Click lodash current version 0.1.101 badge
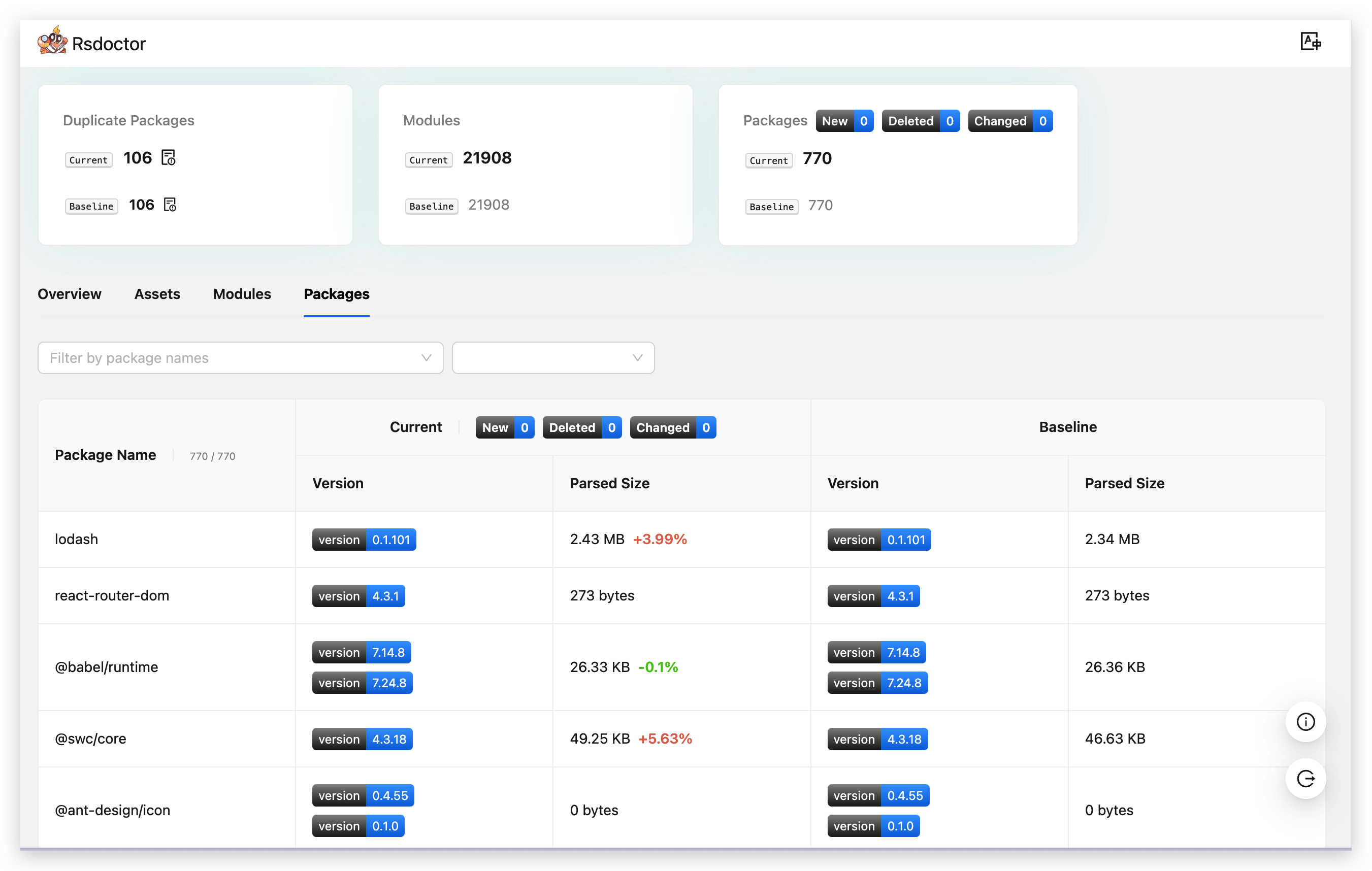This screenshot has height=871, width=1372. pos(364,540)
